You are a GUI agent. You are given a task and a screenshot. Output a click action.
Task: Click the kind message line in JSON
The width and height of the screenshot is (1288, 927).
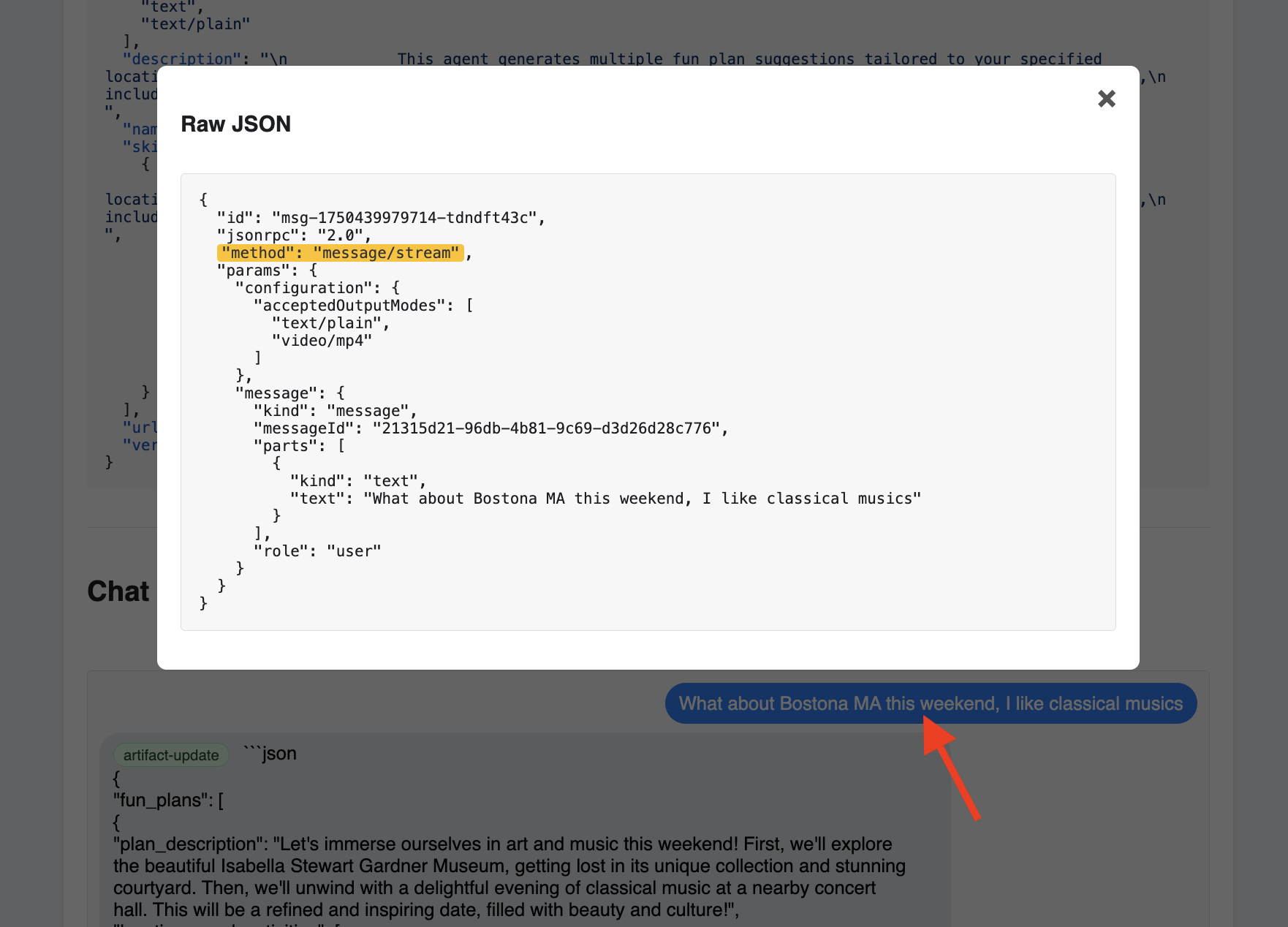click(335, 411)
